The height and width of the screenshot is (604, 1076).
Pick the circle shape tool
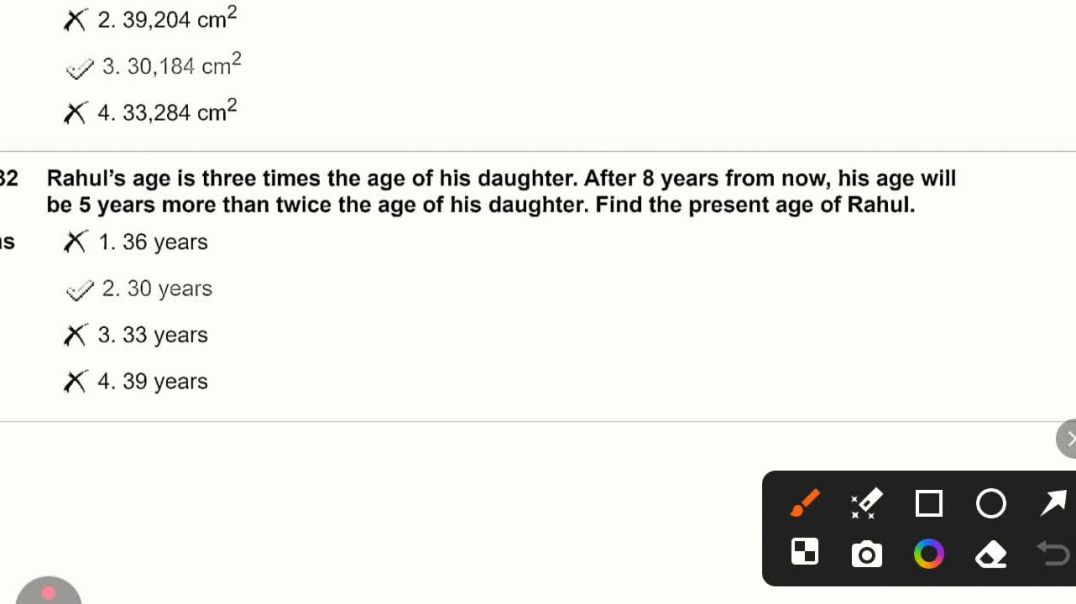point(991,503)
